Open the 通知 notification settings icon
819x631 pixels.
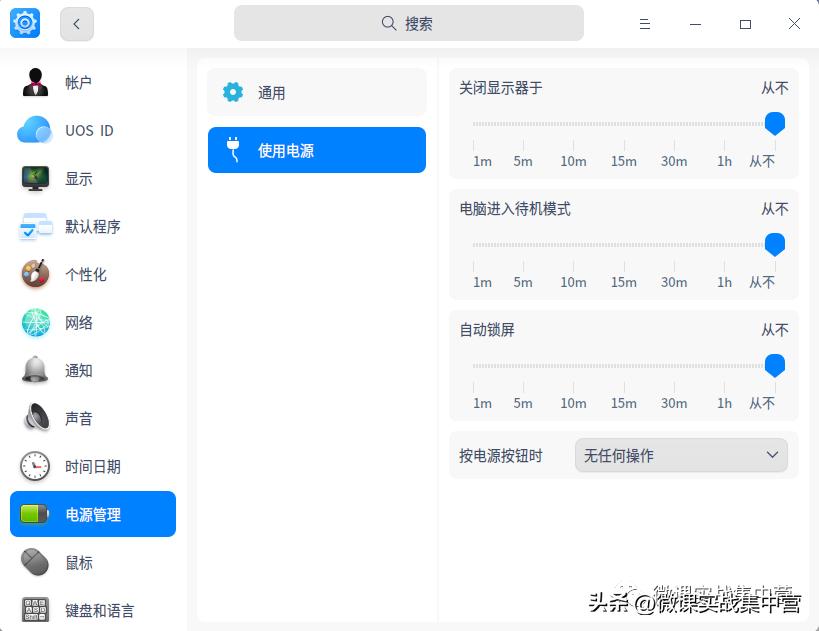point(36,370)
